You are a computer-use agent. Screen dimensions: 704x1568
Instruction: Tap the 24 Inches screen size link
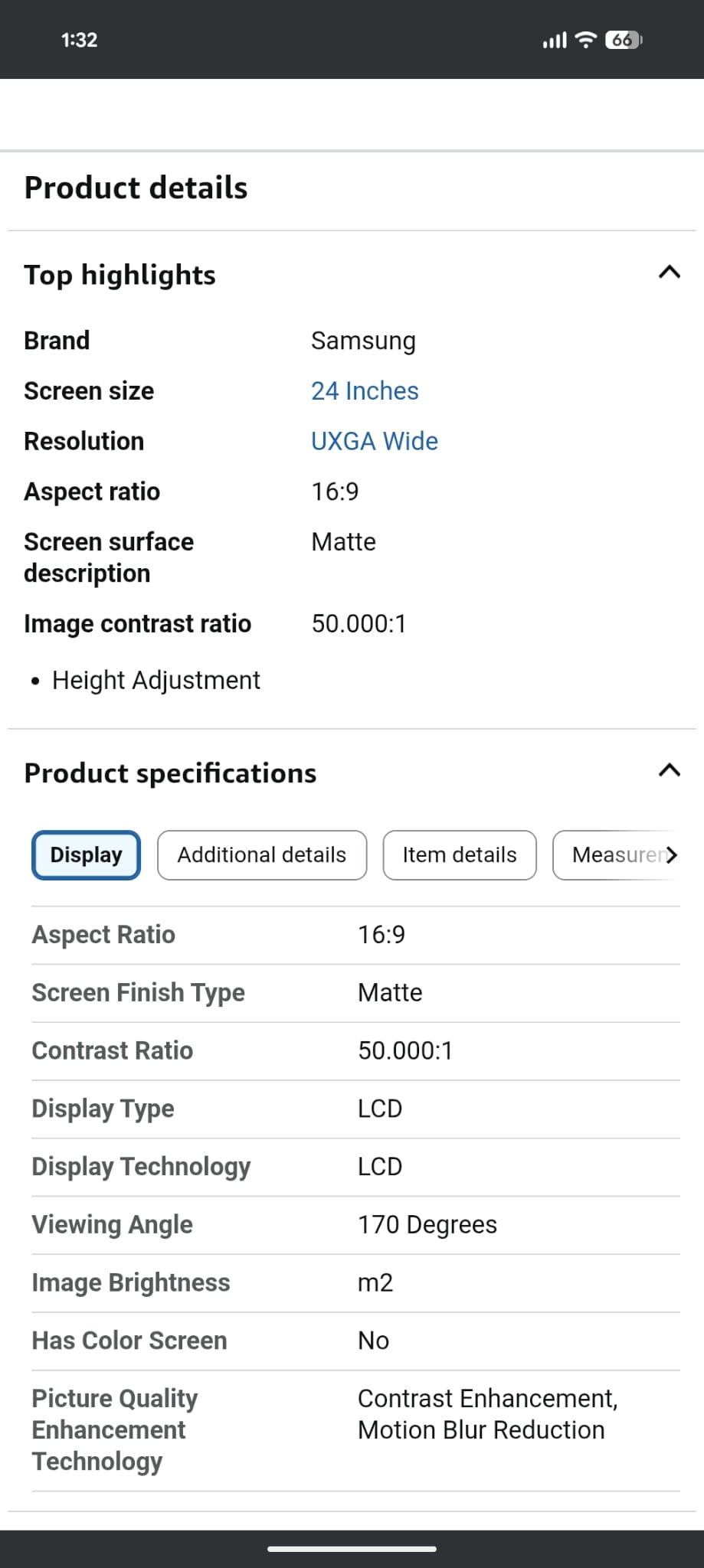365,391
